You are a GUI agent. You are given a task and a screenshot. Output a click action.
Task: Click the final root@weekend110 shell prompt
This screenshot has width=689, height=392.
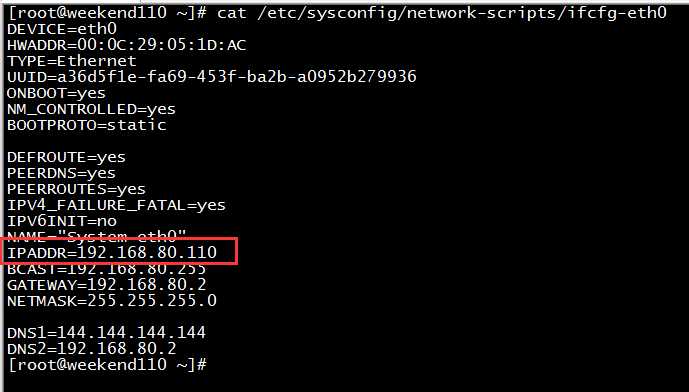108,365
